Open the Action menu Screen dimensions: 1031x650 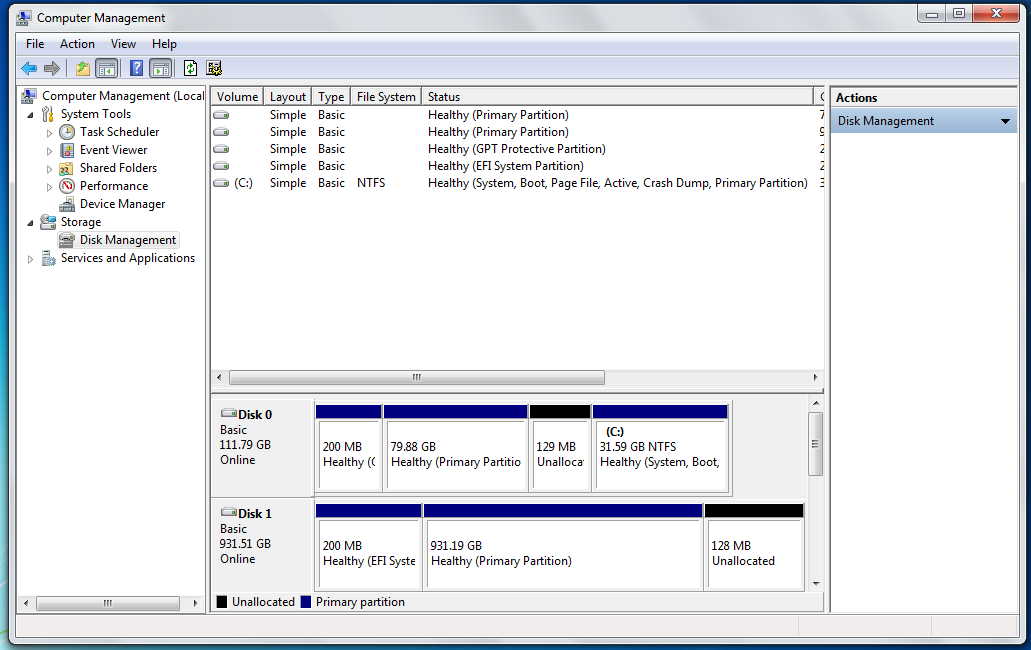point(77,44)
